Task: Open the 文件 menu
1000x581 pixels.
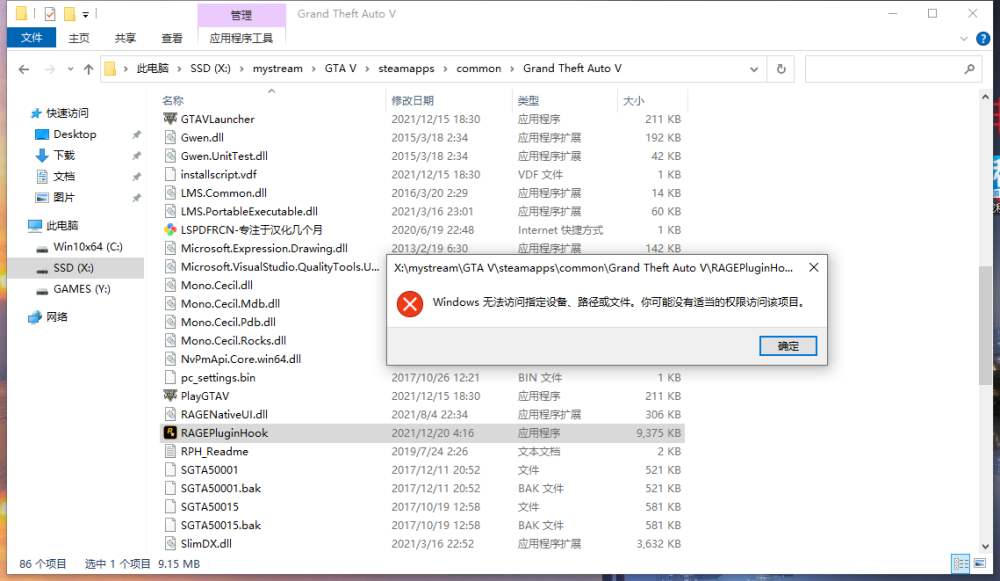Action: click(x=31, y=37)
